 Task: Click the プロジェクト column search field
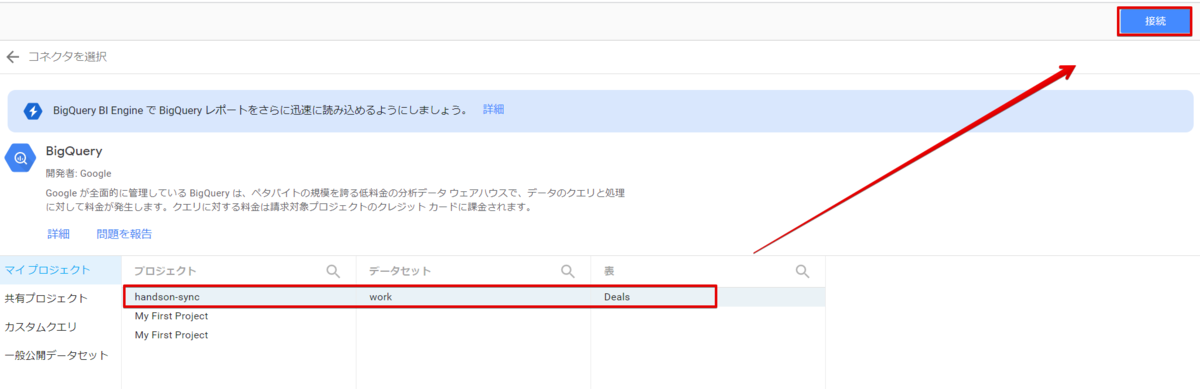239,271
